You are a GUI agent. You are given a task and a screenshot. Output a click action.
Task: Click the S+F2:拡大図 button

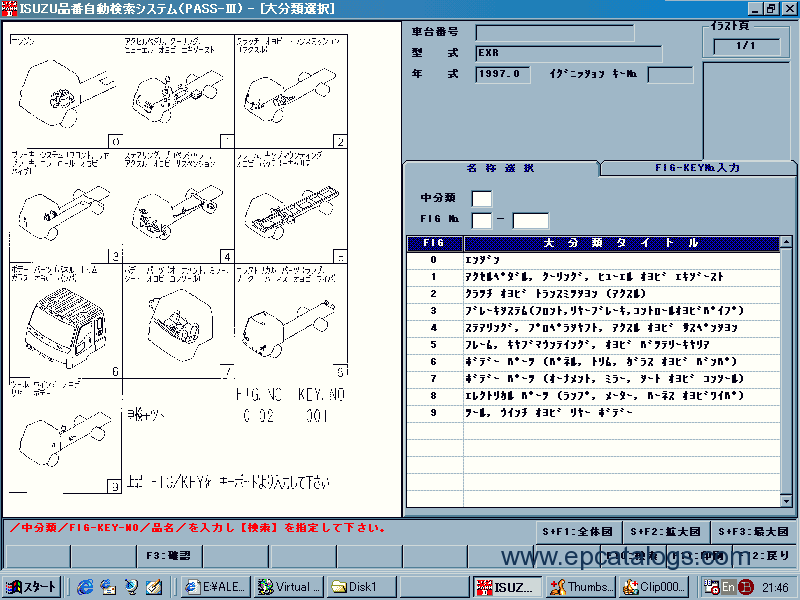click(666, 532)
